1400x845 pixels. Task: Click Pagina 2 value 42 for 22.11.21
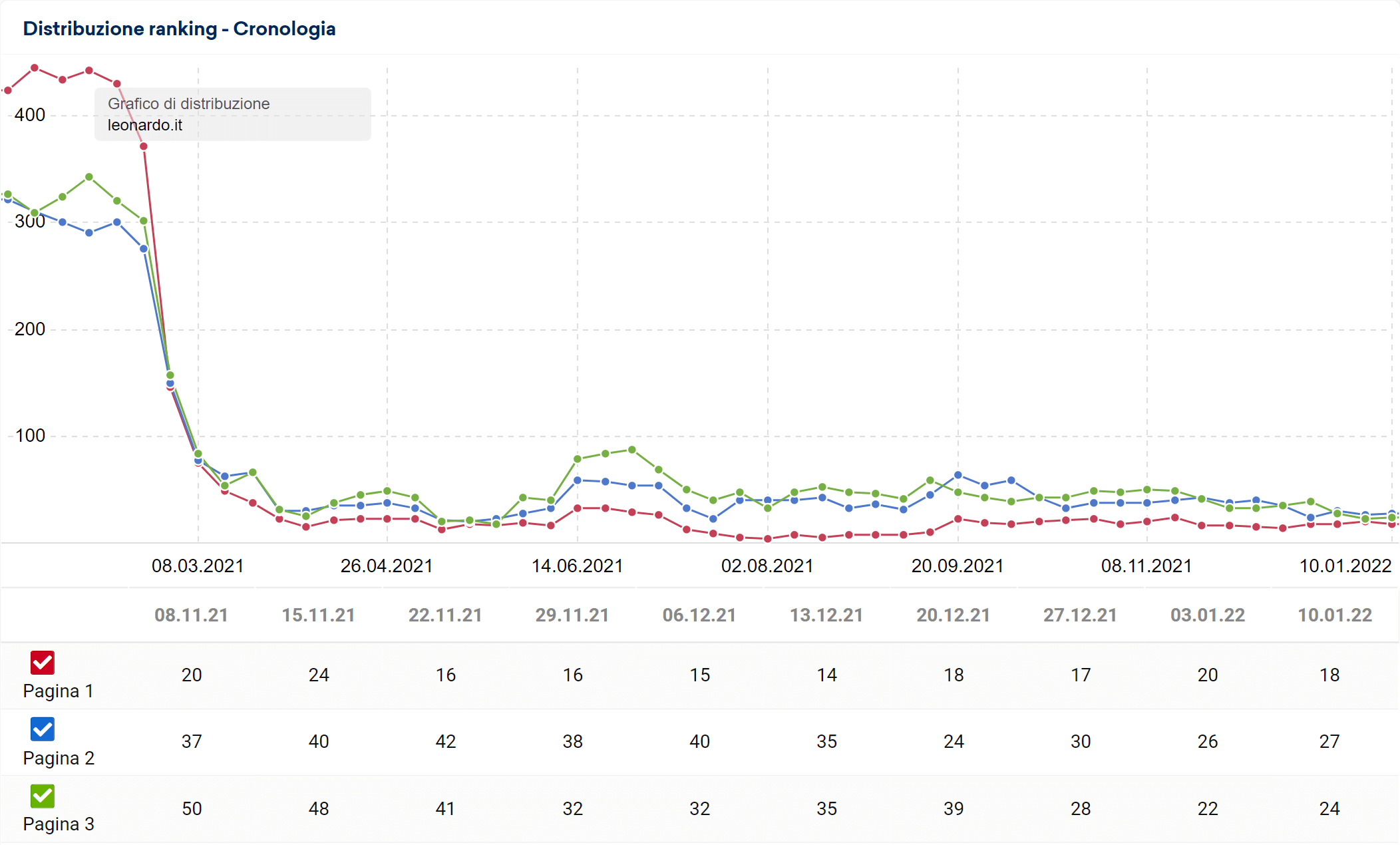(446, 742)
